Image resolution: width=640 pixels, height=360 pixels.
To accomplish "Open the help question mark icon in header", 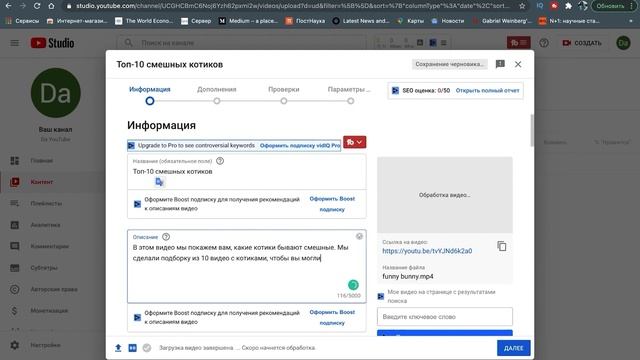I will [544, 43].
